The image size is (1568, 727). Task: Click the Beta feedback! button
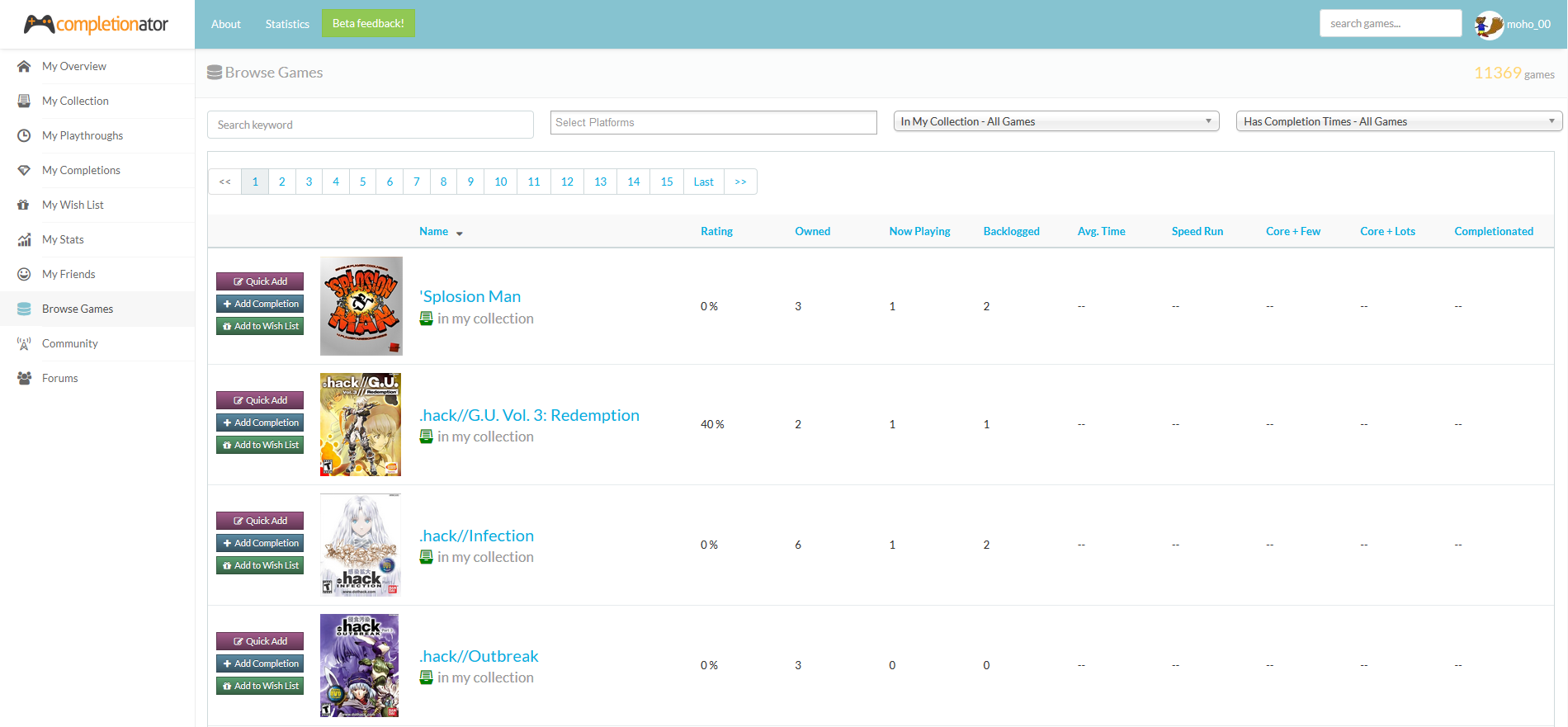click(368, 23)
